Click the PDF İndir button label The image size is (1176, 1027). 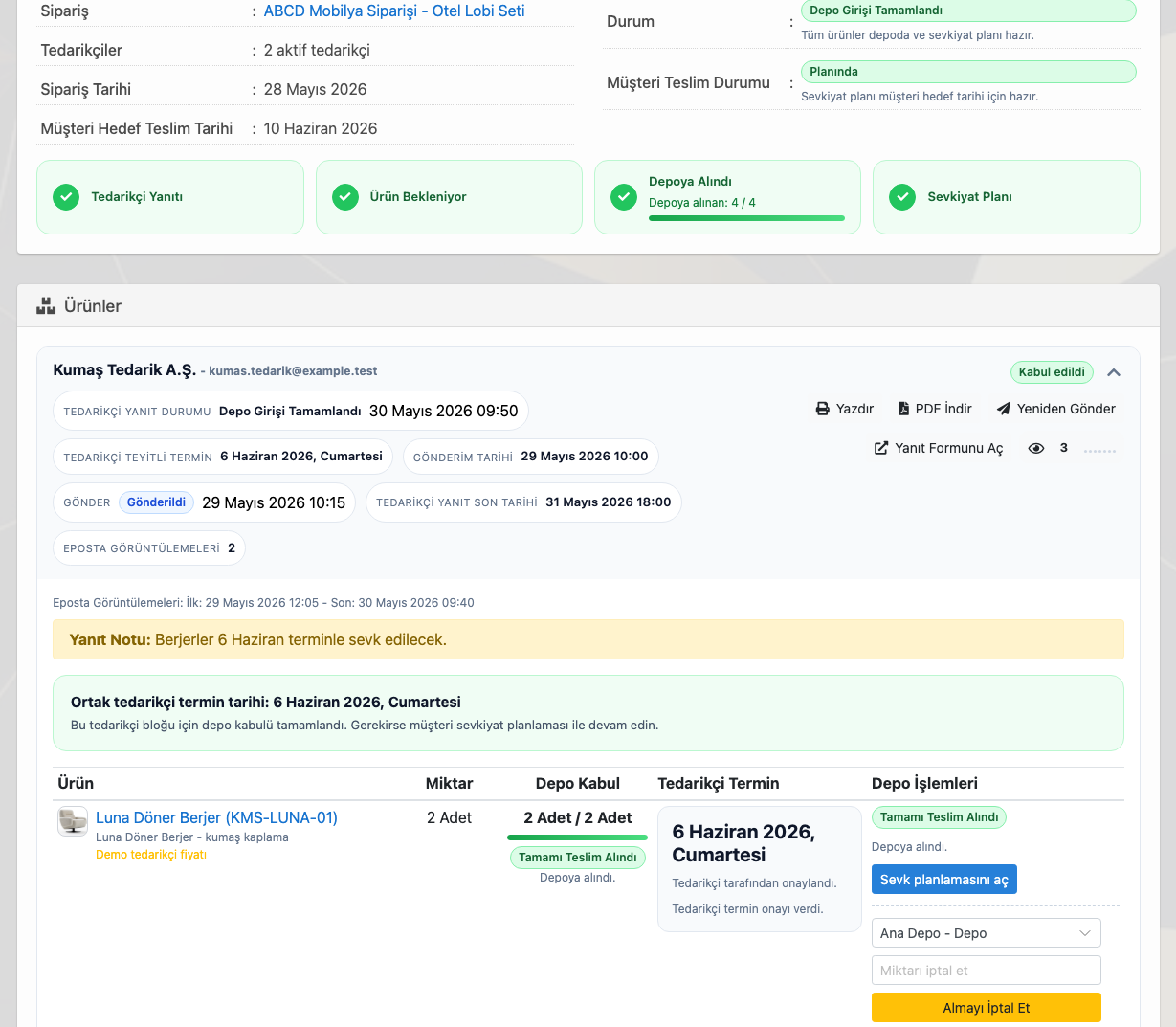tap(943, 409)
